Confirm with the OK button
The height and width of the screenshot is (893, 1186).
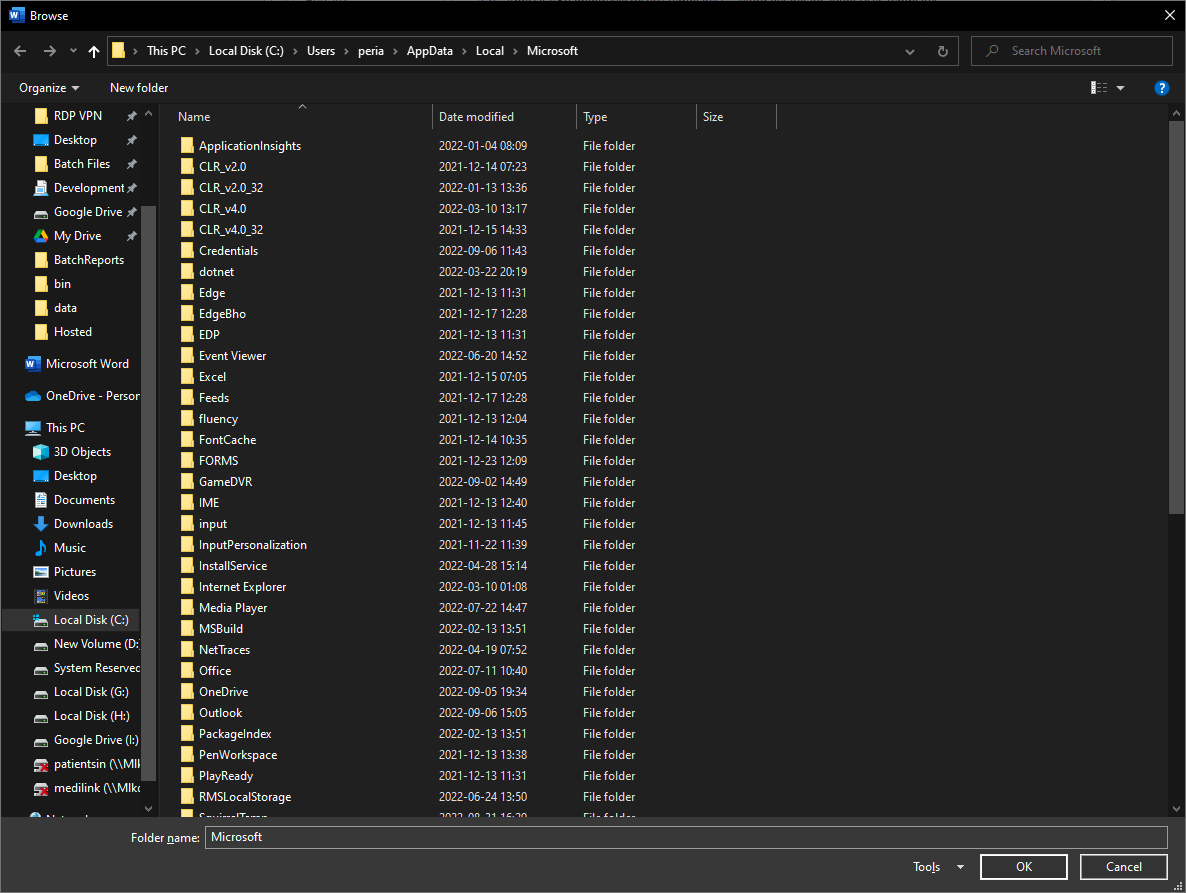[x=1023, y=867]
